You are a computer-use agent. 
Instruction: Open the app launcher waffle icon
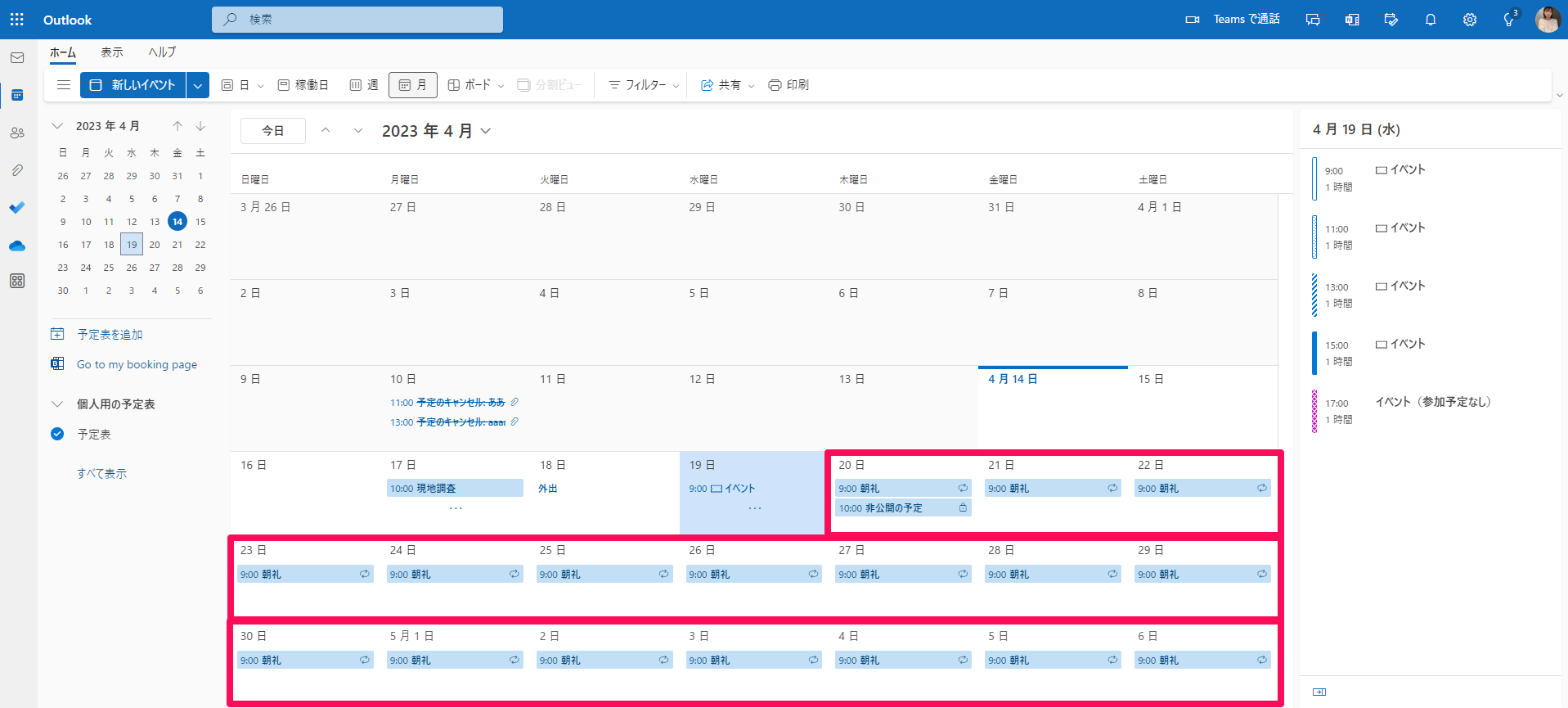pyautogui.click(x=17, y=20)
